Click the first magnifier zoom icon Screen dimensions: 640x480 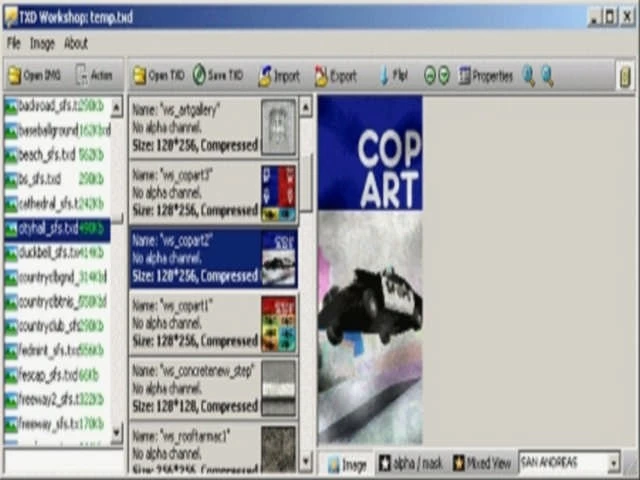[x=529, y=76]
